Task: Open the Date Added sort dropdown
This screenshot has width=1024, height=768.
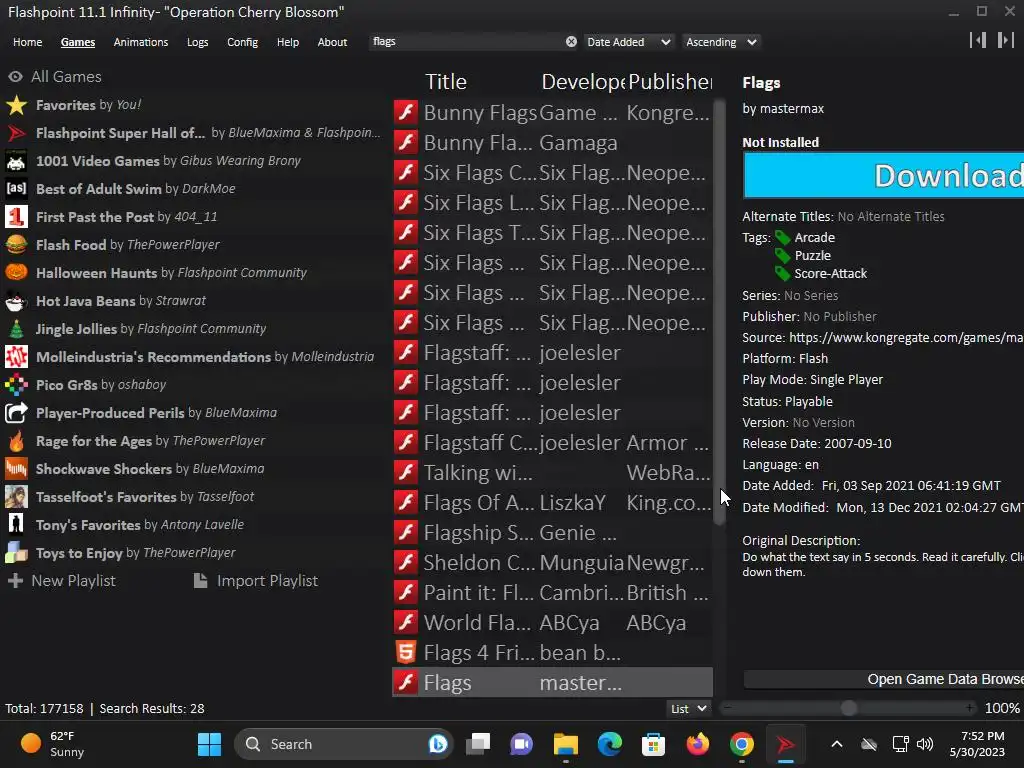Action: [x=628, y=42]
